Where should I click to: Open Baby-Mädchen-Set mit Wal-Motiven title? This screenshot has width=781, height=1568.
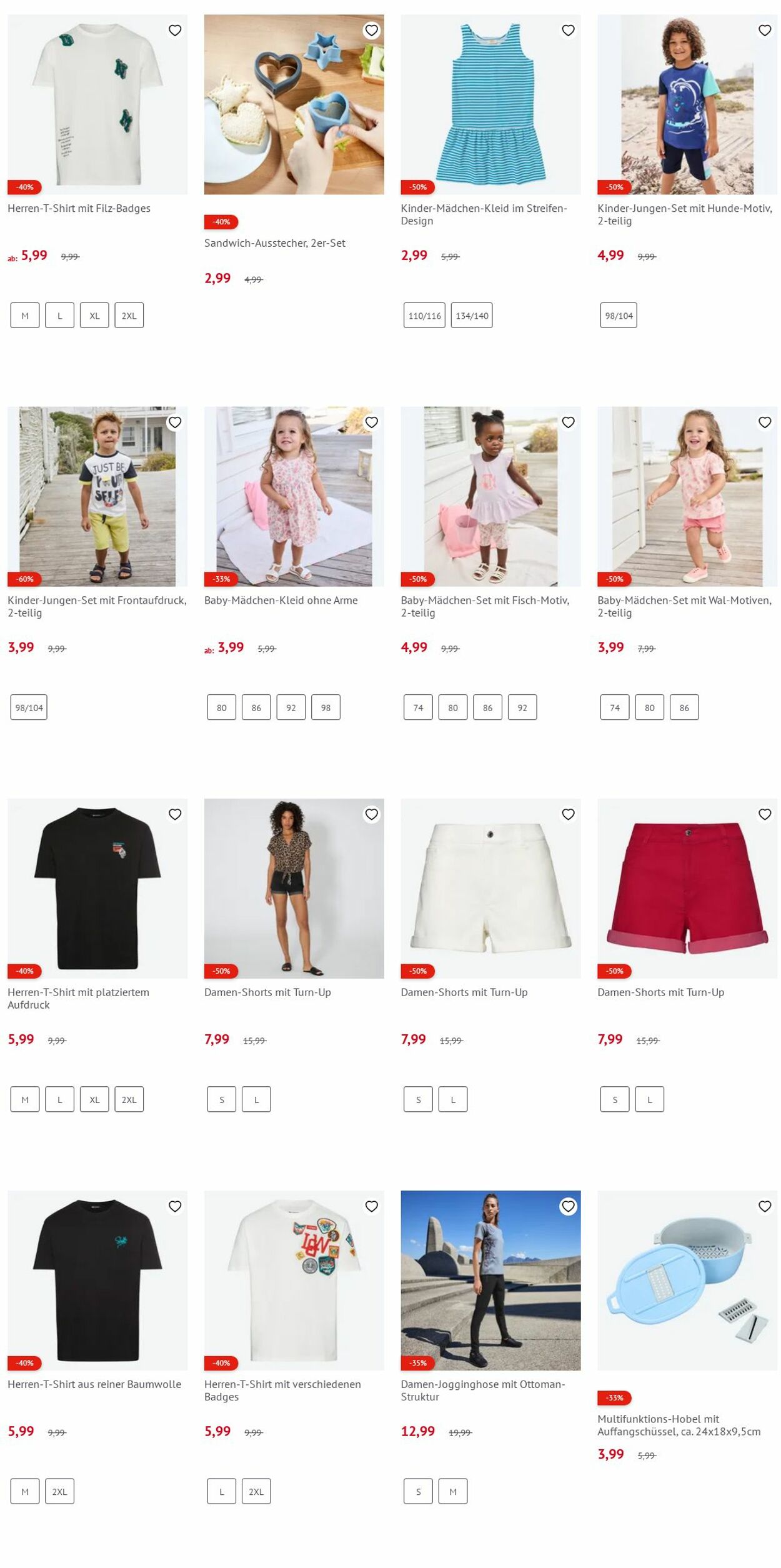tap(685, 606)
